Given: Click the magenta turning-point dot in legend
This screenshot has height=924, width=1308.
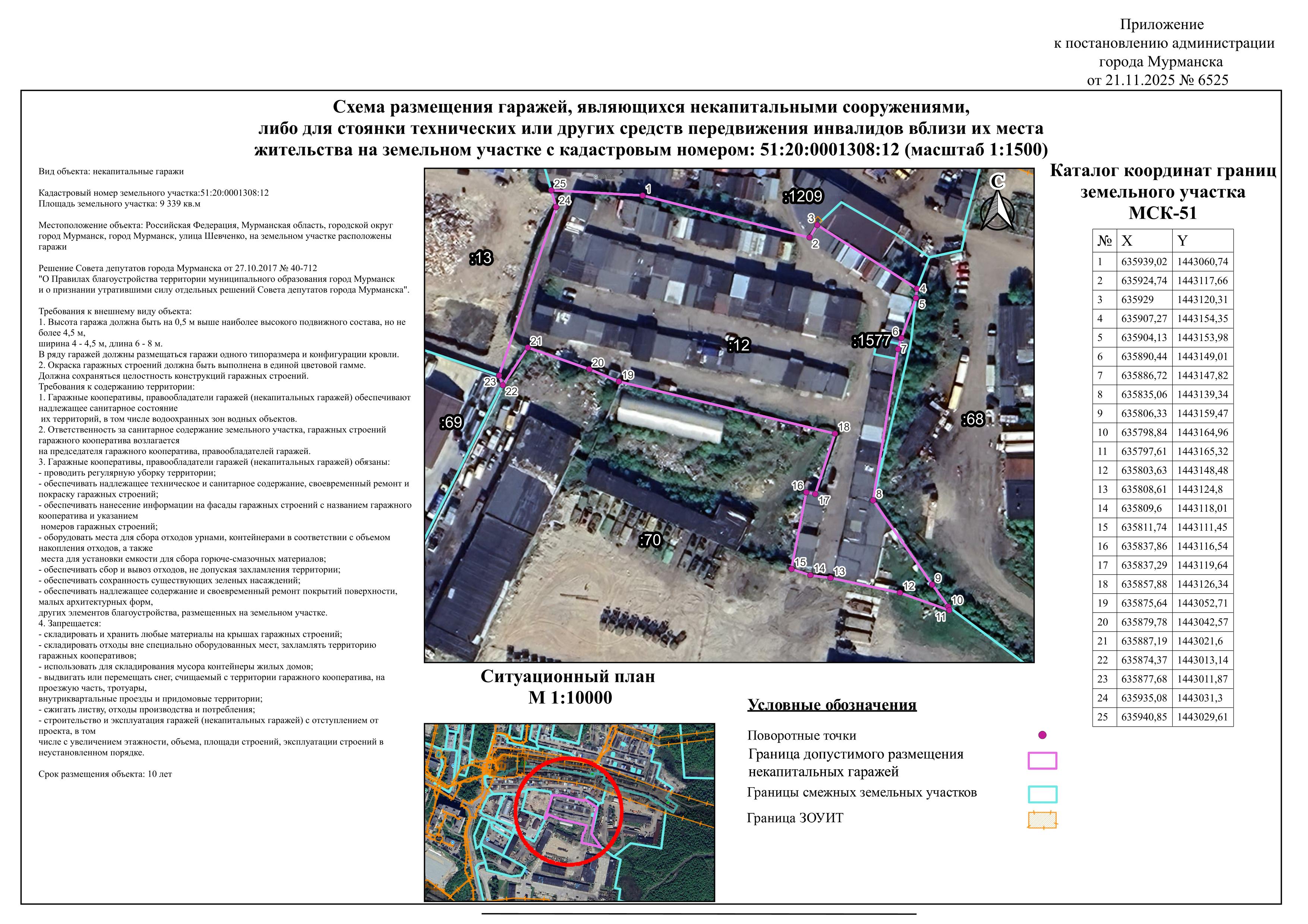Looking at the screenshot, I should [1043, 735].
